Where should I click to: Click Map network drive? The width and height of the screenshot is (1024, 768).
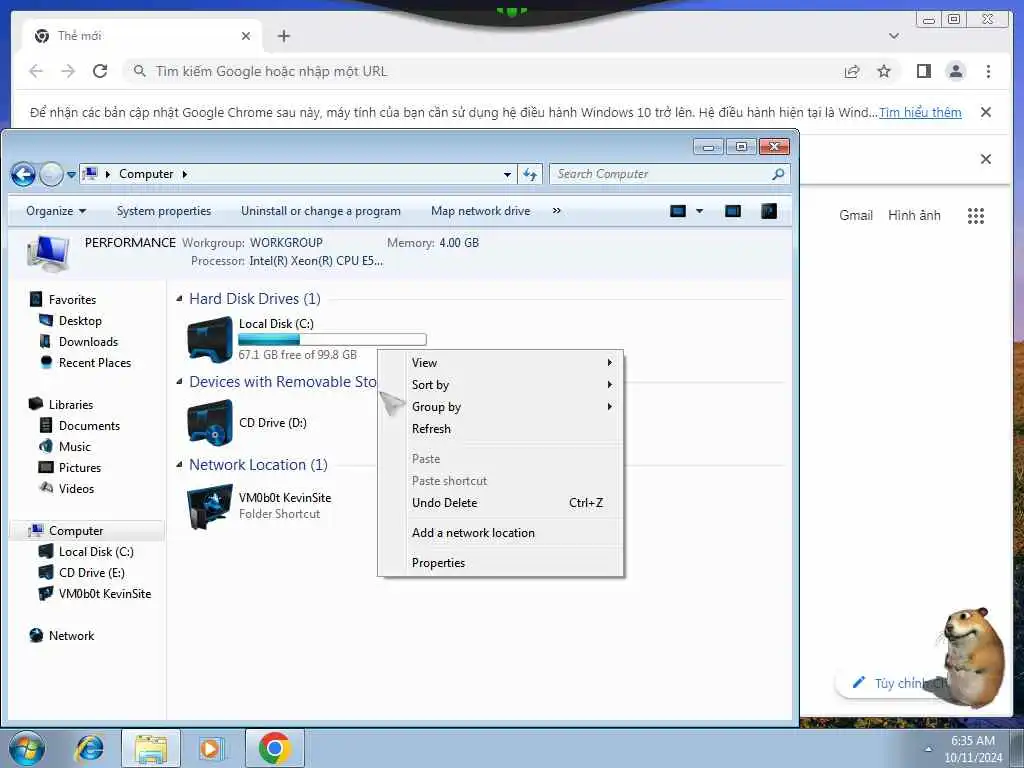(x=481, y=211)
